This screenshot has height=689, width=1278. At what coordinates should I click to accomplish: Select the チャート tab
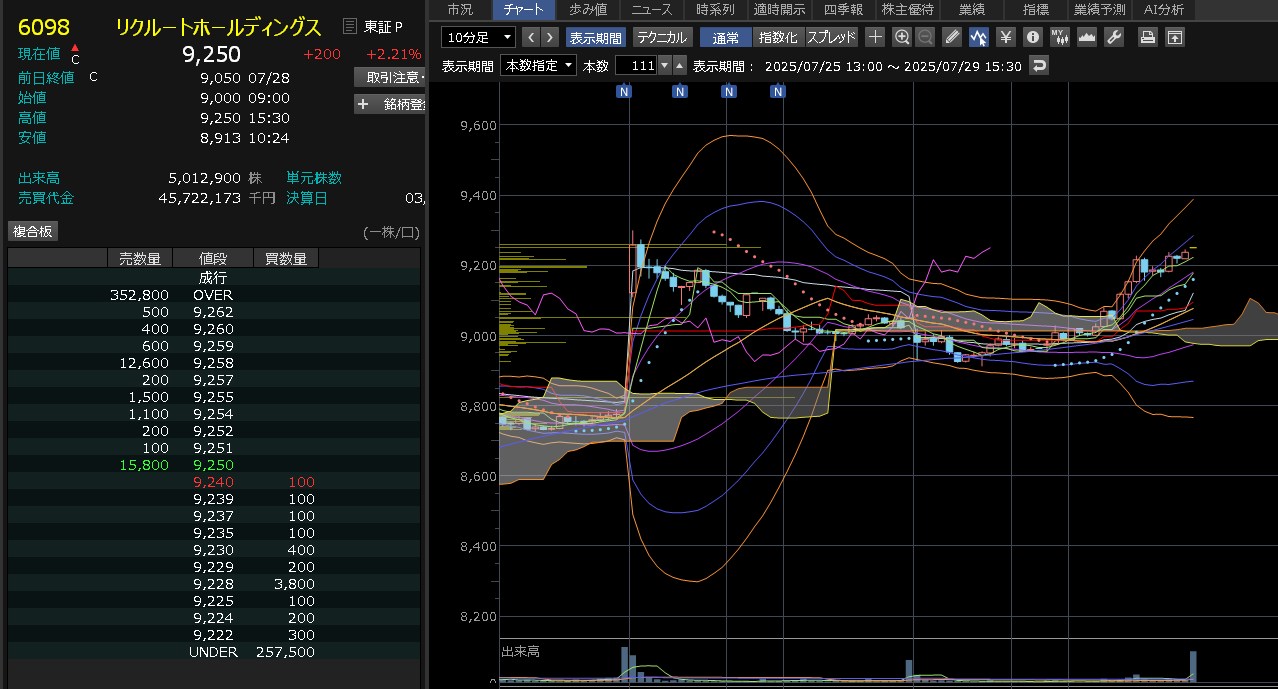[x=524, y=9]
